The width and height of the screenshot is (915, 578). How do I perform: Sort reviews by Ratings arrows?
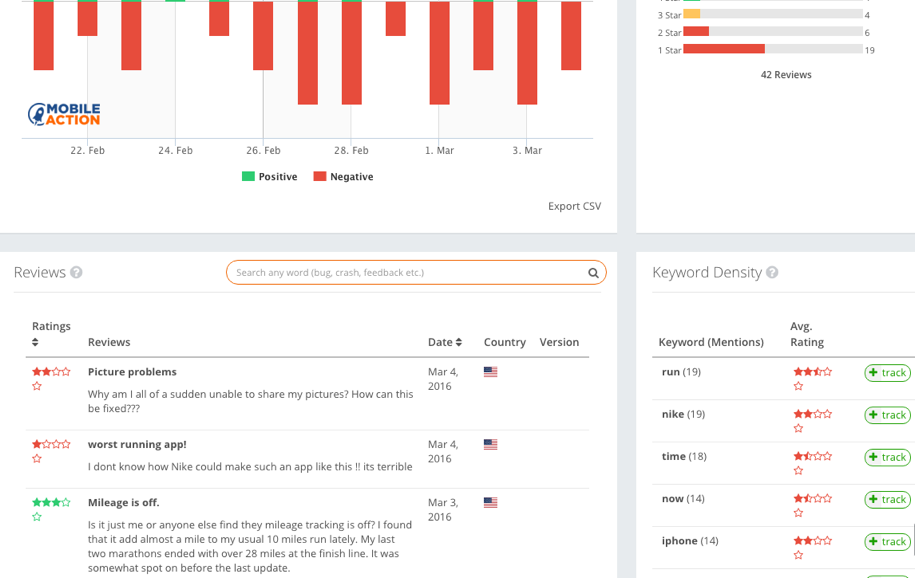click(35, 342)
